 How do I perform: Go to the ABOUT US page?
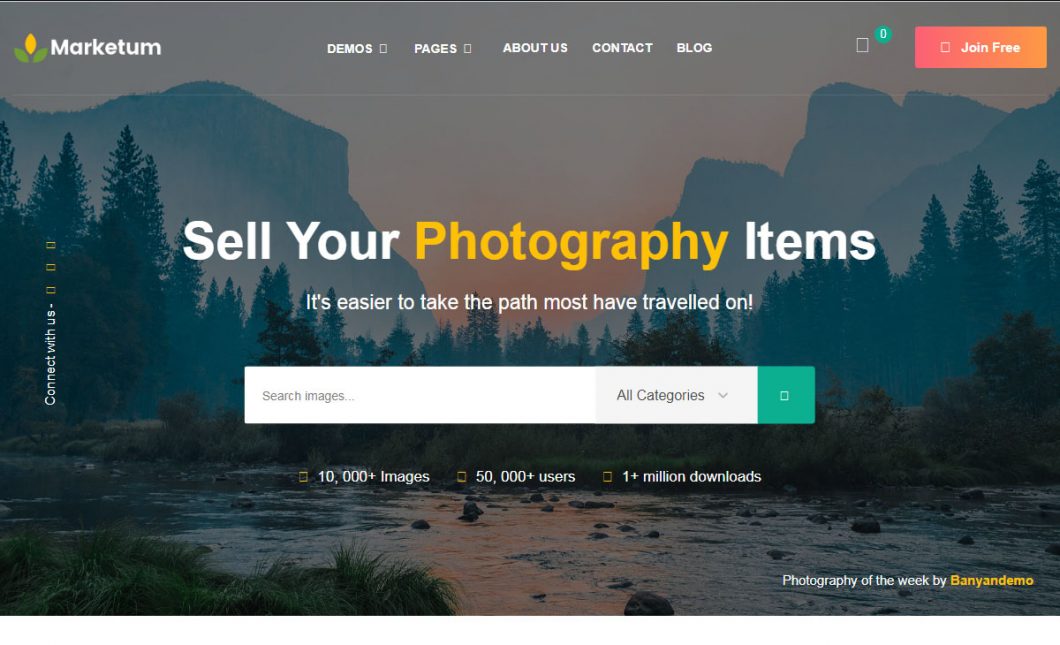click(x=535, y=48)
